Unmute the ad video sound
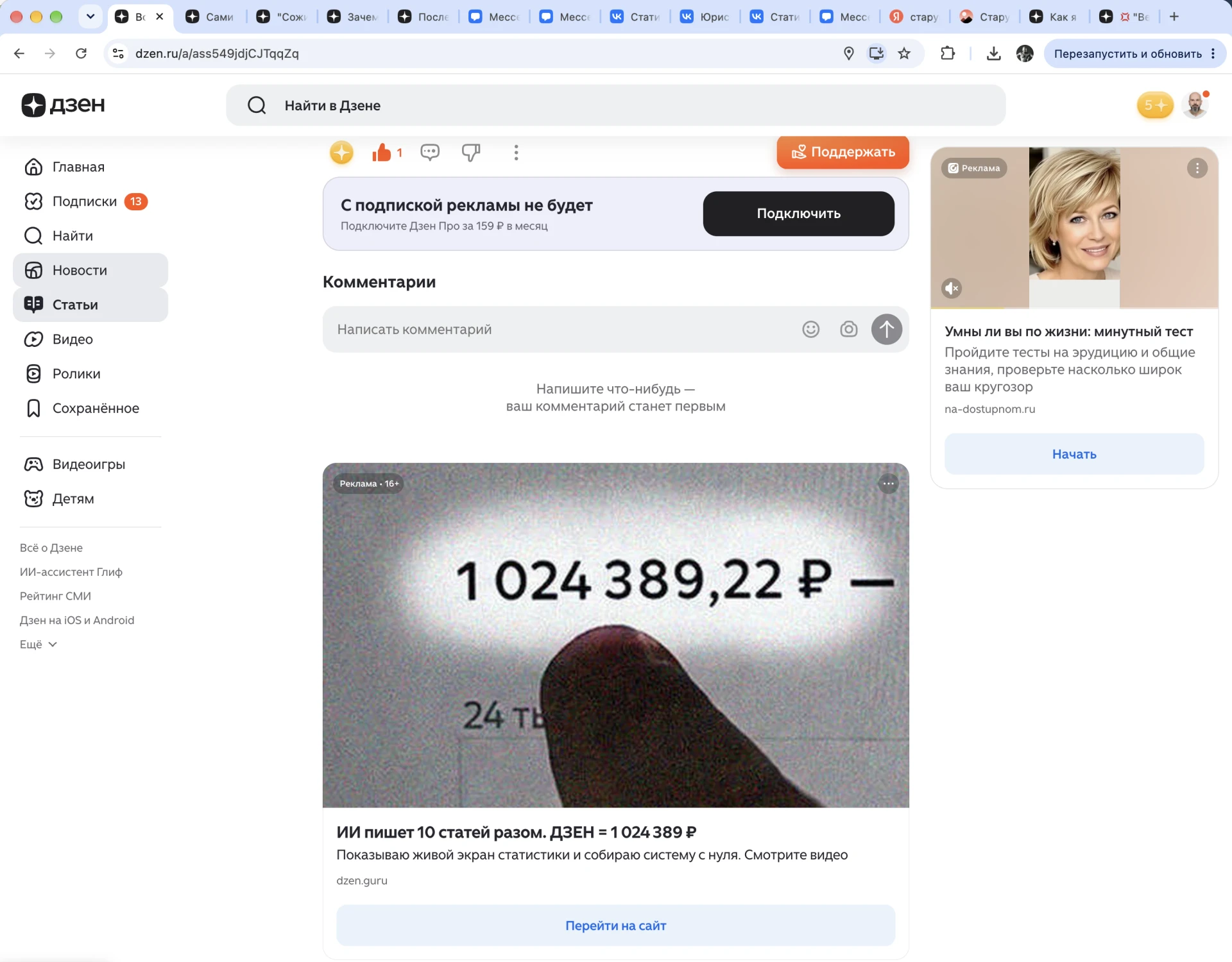Image resolution: width=1232 pixels, height=962 pixels. click(x=952, y=289)
